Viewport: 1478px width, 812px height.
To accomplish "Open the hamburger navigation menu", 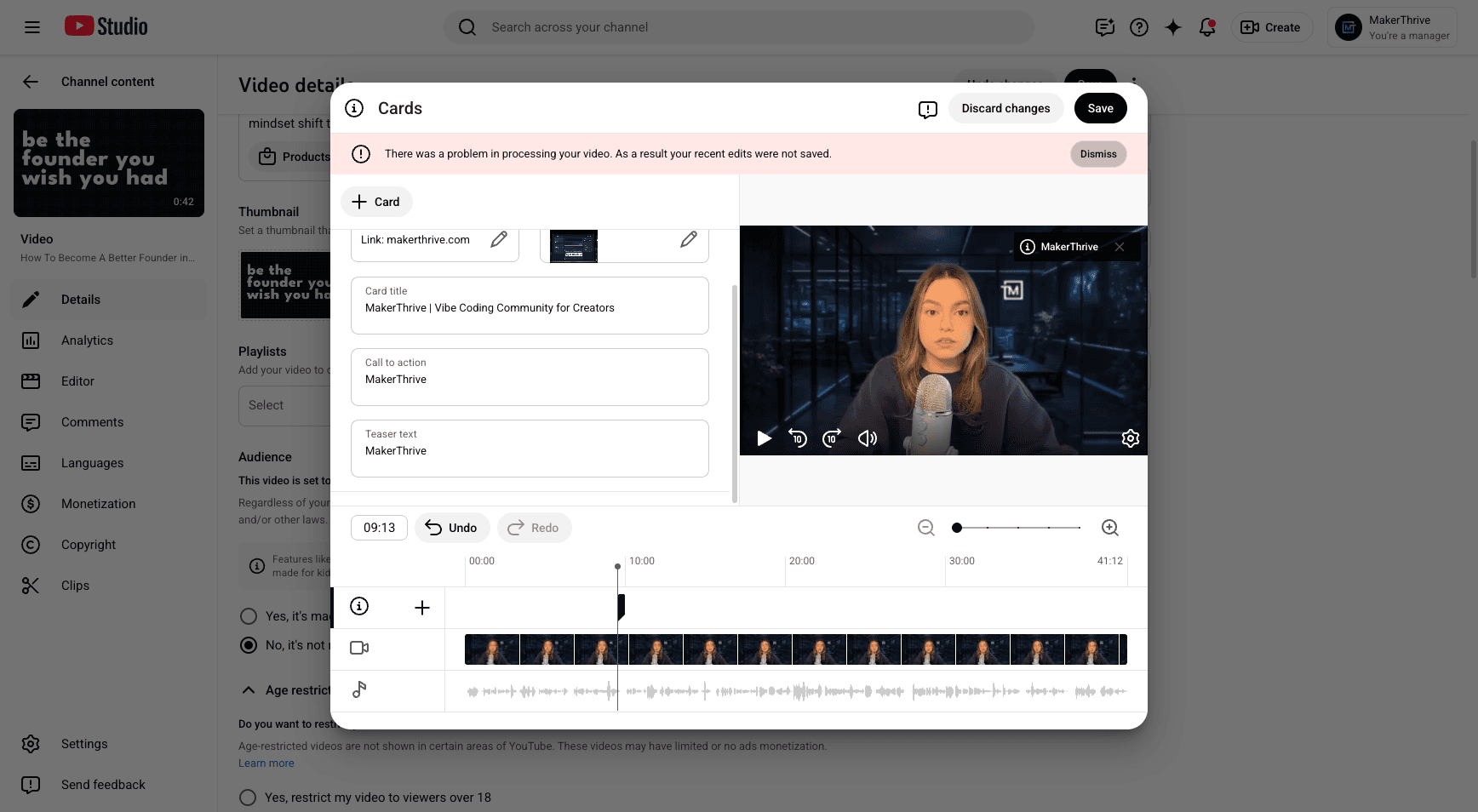I will (32, 27).
